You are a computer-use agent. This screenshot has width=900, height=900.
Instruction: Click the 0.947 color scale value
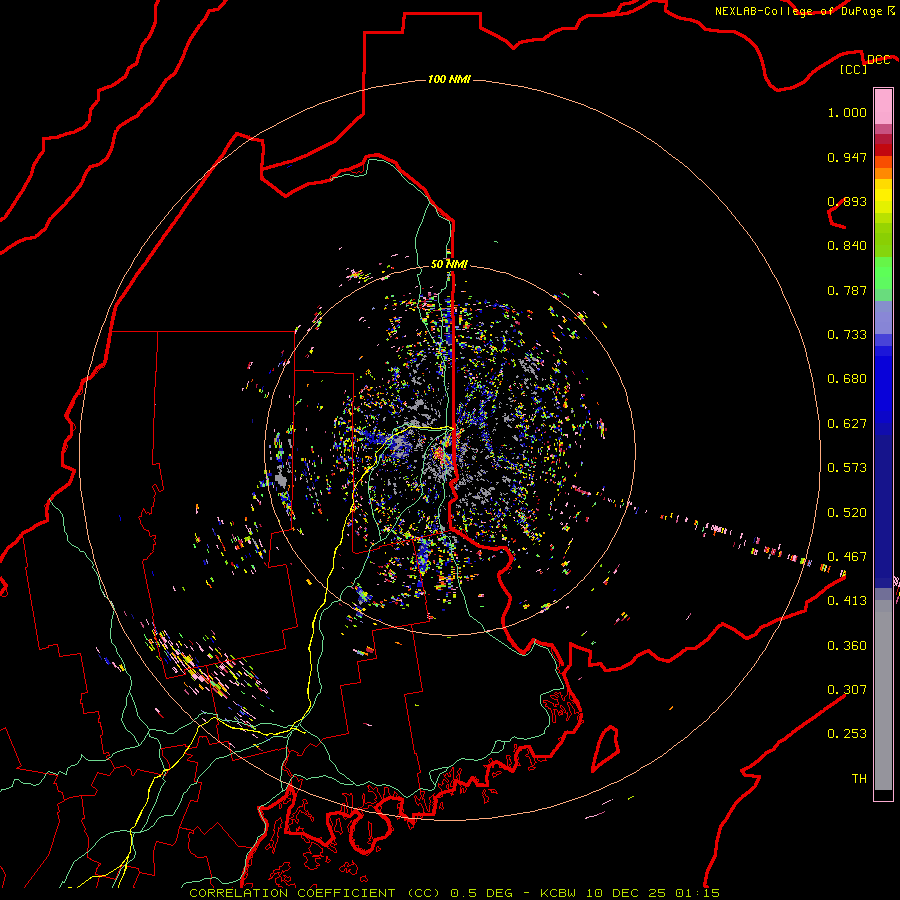point(847,157)
